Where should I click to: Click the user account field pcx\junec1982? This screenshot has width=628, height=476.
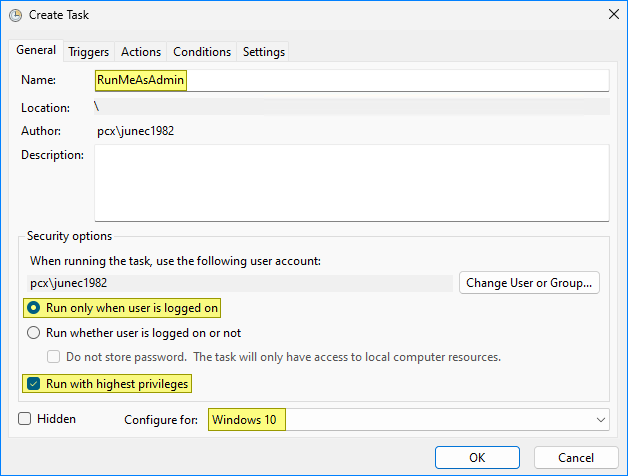240,283
